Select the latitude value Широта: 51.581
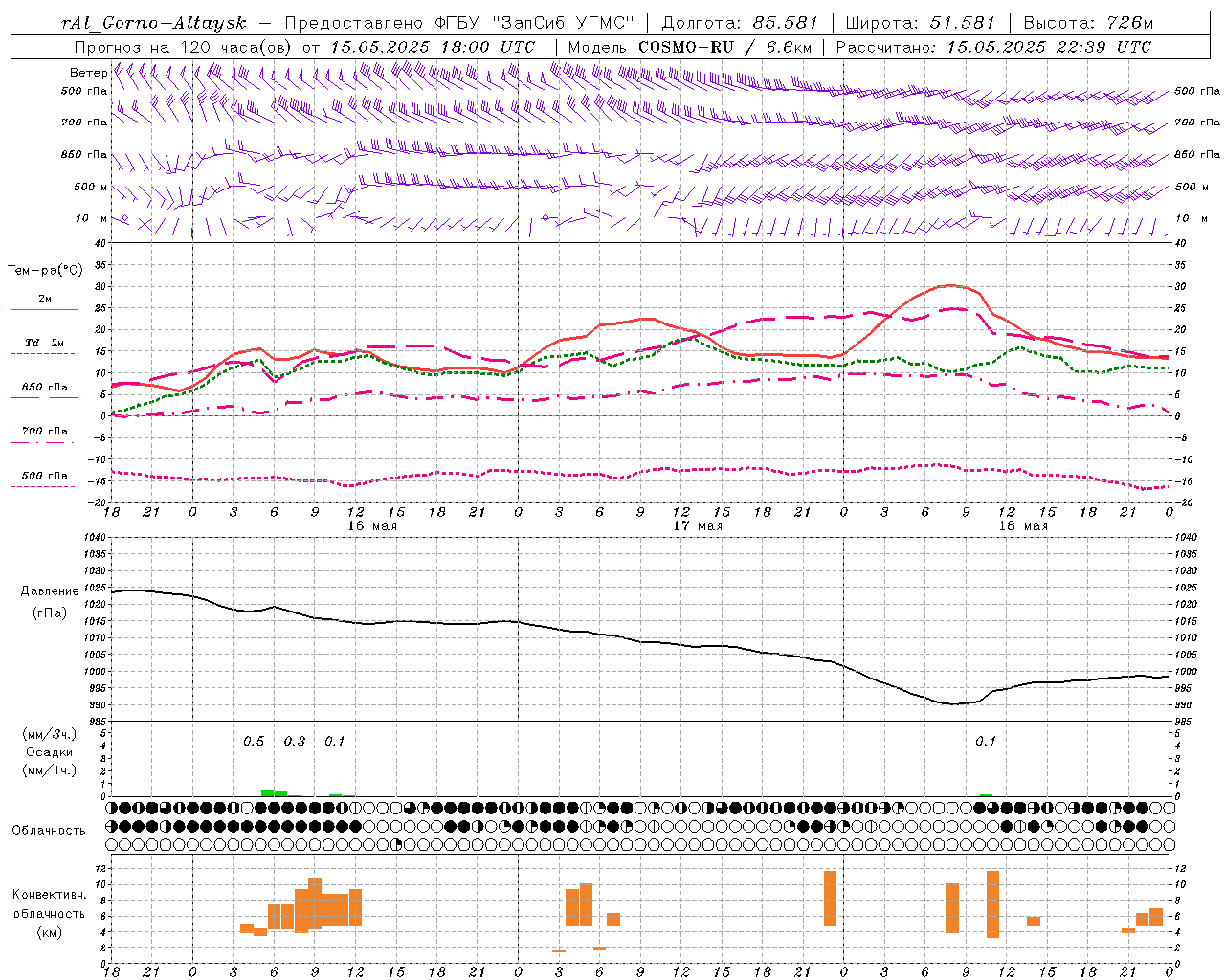The width and height of the screenshot is (1225, 980). (x=921, y=23)
